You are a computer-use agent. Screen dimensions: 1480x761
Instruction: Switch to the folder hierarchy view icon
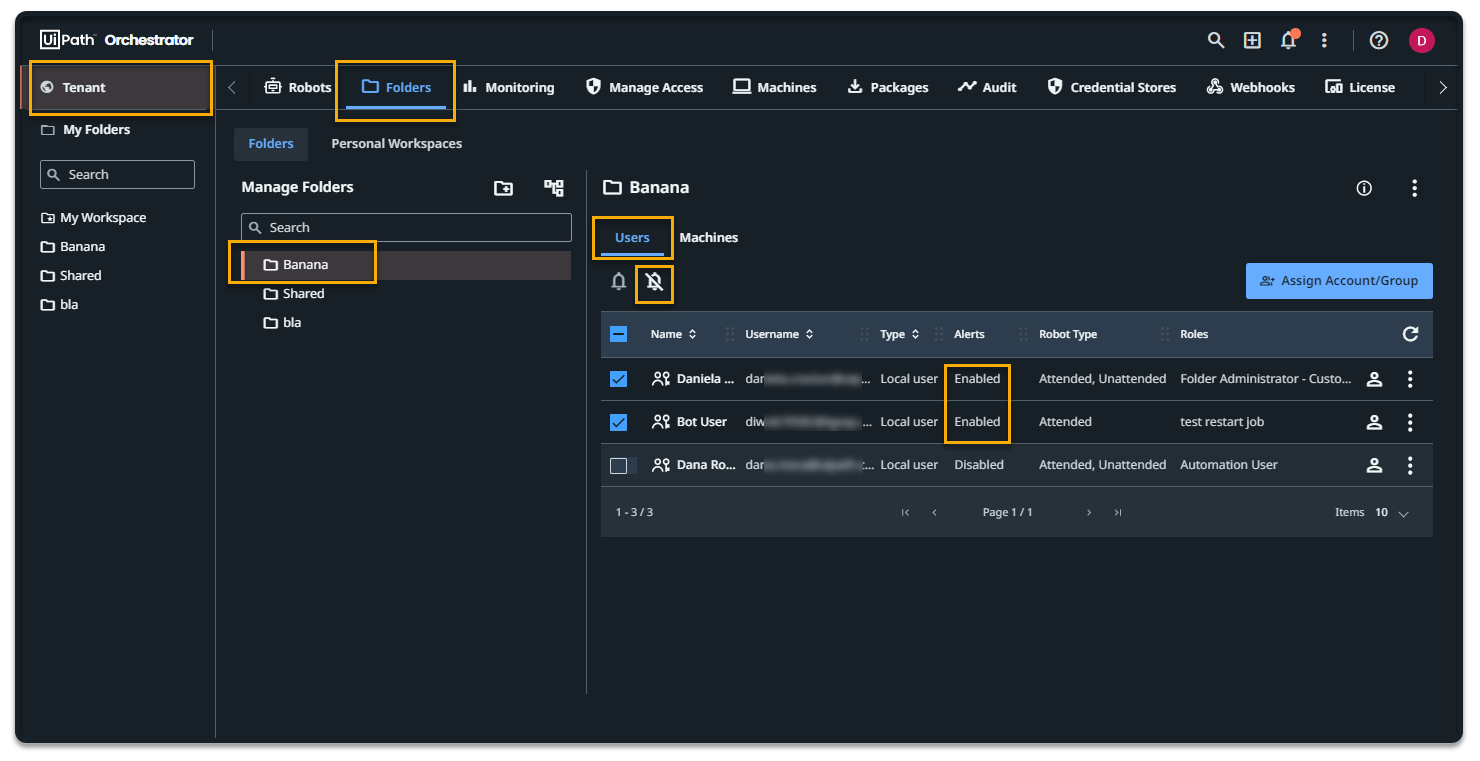tap(553, 188)
